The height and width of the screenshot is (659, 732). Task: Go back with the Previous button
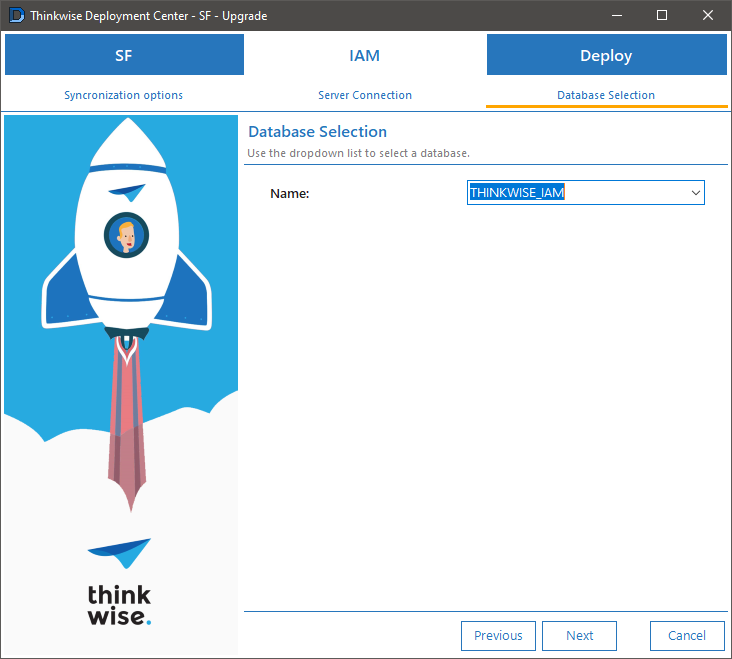point(498,636)
